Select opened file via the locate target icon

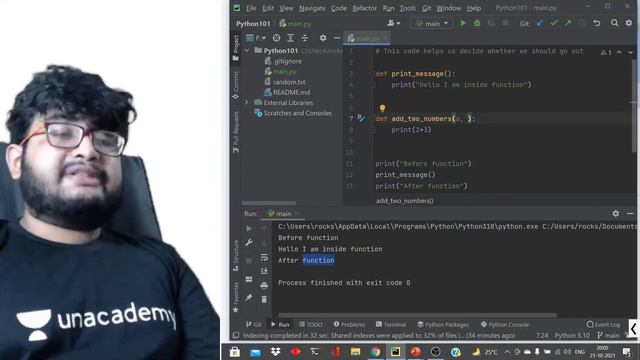pyautogui.click(x=276, y=38)
